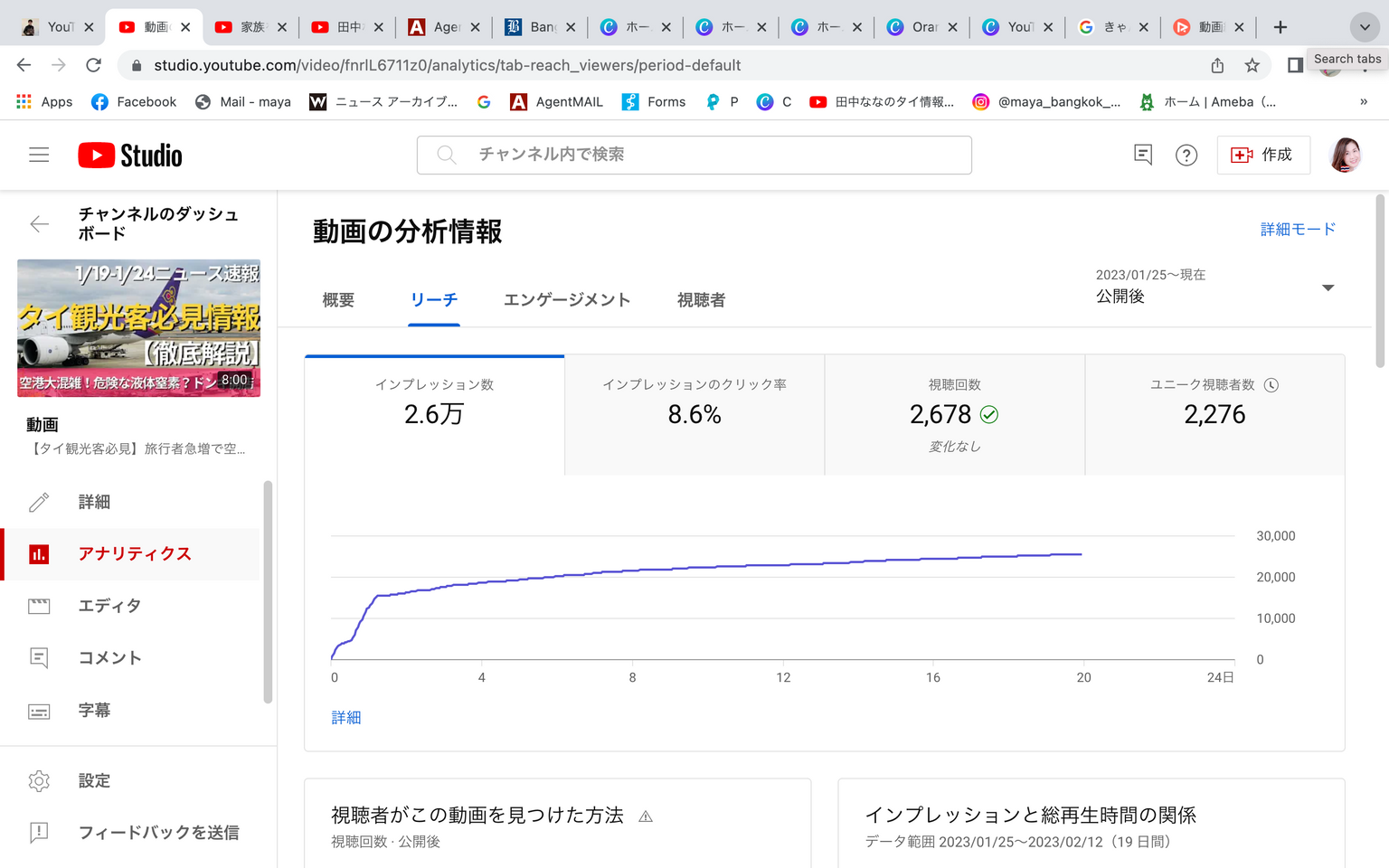1389x868 pixels.
Task: Click the YouTube Studio logo
Action: 130,156
